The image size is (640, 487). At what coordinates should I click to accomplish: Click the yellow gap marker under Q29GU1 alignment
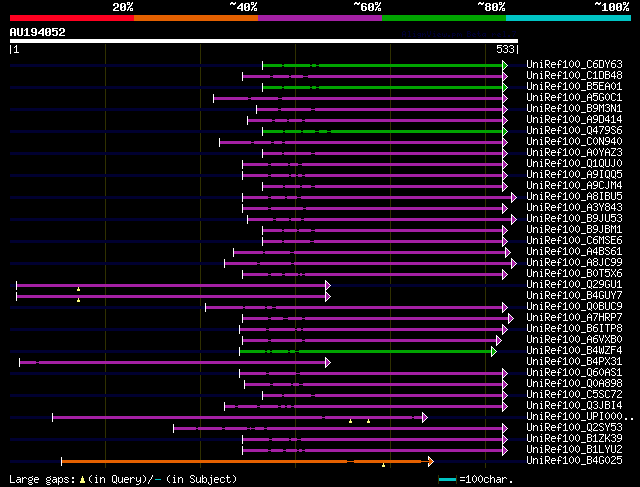point(78,289)
